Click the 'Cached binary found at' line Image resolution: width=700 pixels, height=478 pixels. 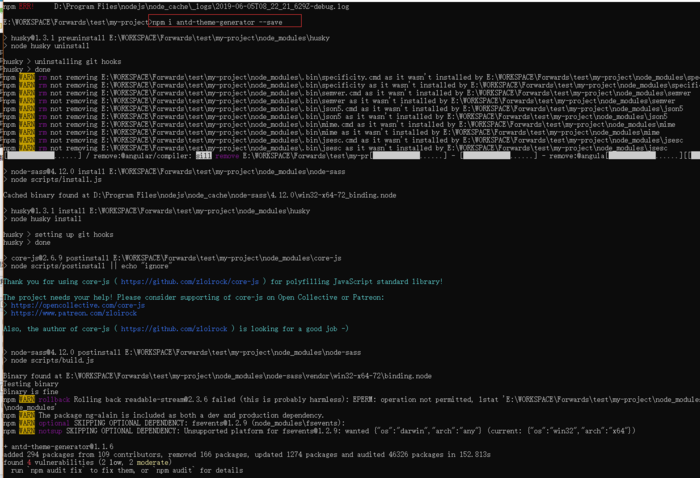[x=200, y=195]
